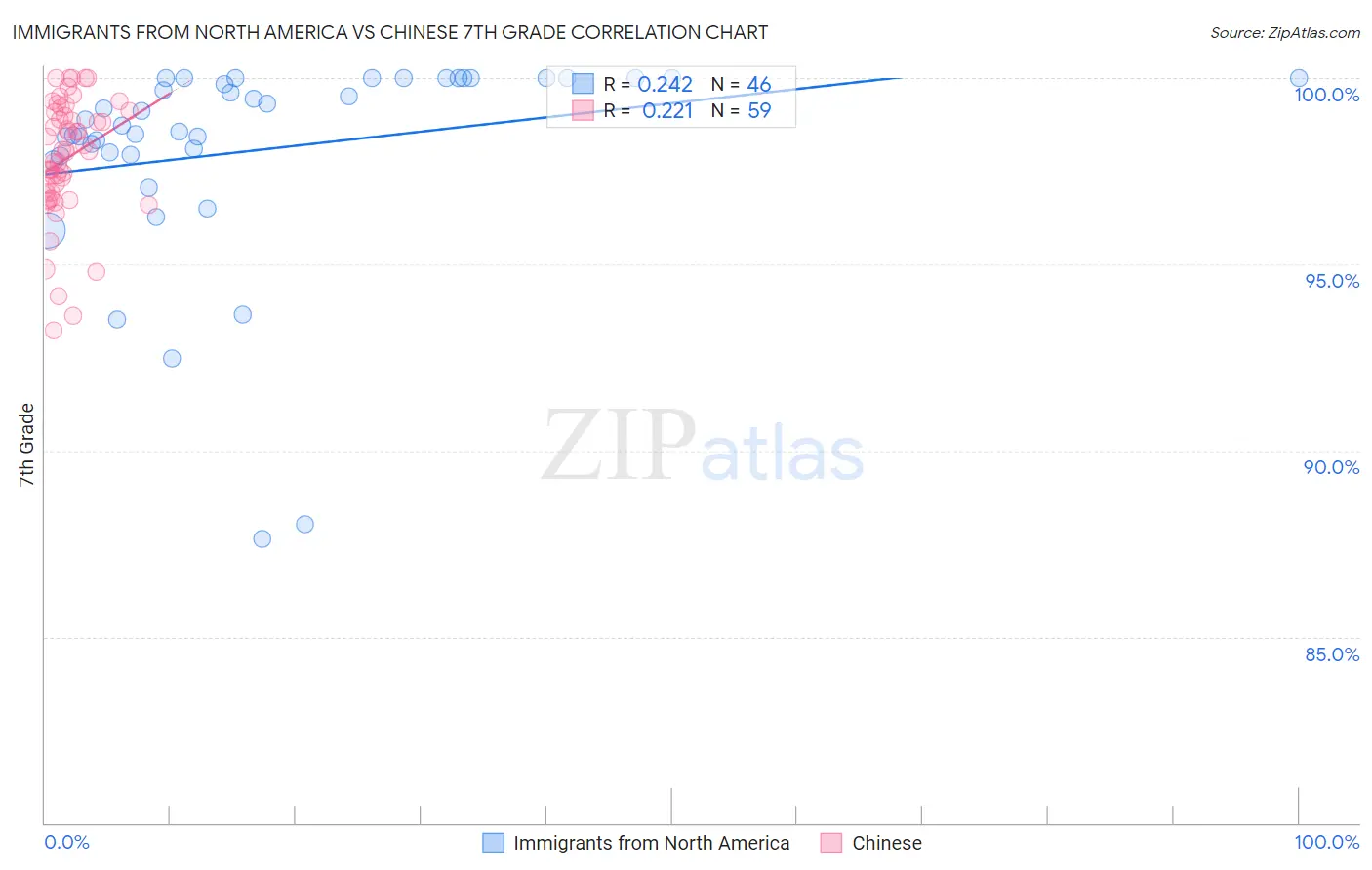This screenshot has width=1372, height=870.
Task: Select the Chinese legend label
Action: (x=886, y=843)
